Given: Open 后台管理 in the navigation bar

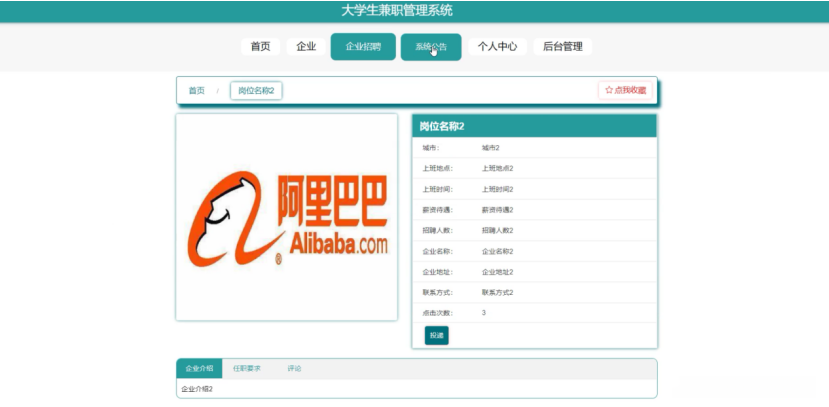Looking at the screenshot, I should 563,47.
